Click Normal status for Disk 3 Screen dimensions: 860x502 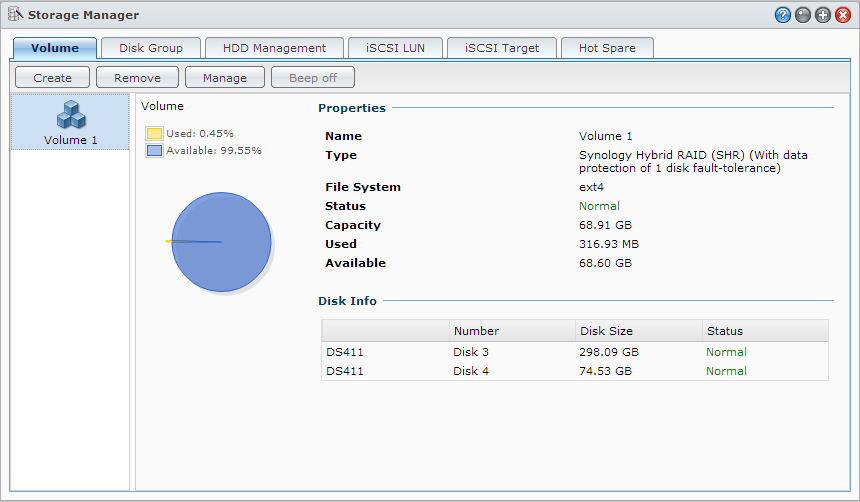(x=726, y=352)
